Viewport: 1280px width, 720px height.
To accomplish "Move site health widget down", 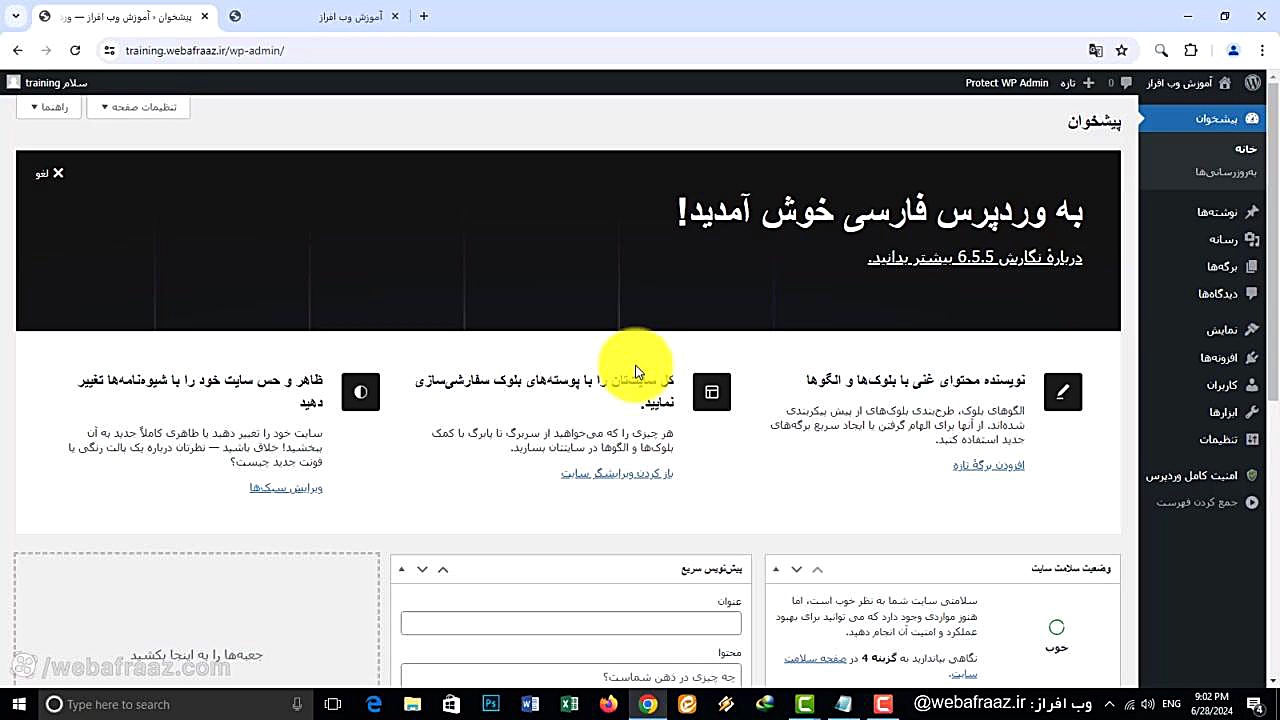I will click(796, 569).
